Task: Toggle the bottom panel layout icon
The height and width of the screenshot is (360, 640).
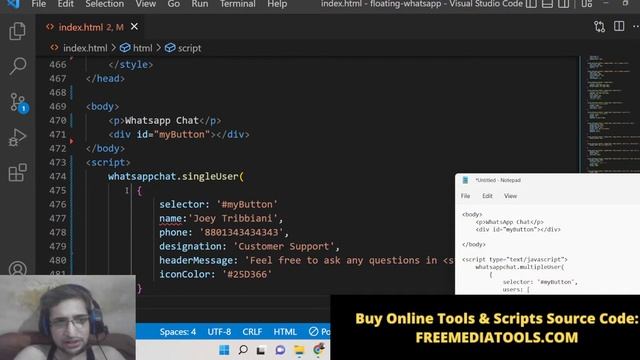Action: (547, 4)
